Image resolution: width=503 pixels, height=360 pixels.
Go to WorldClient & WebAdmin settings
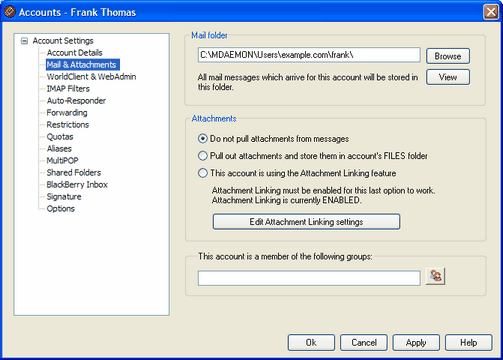pyautogui.click(x=91, y=77)
